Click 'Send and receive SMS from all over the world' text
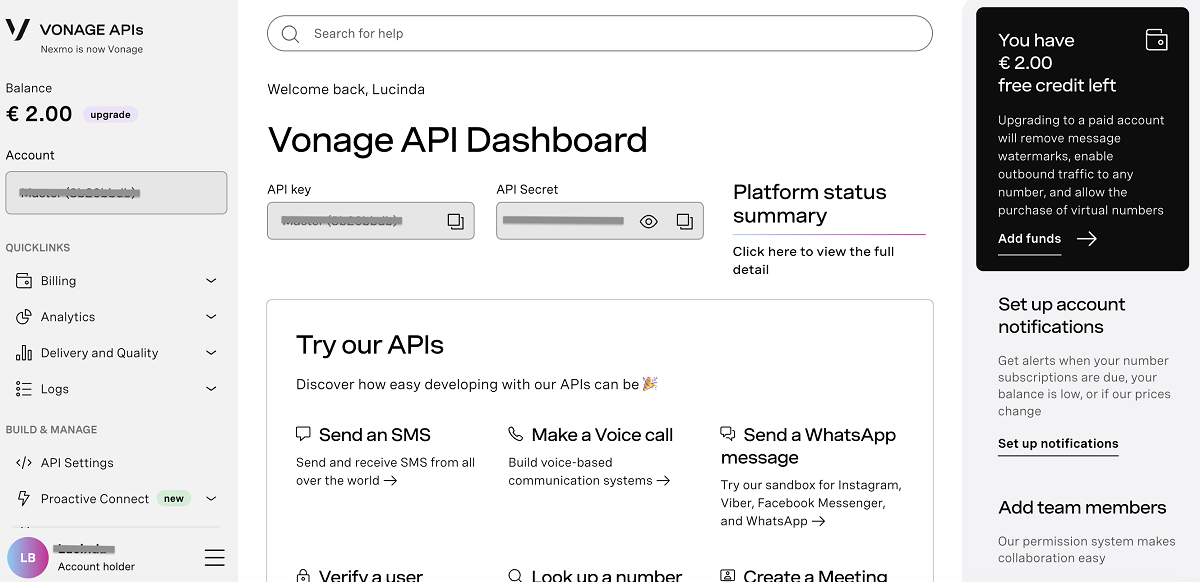1200x582 pixels. pos(385,472)
